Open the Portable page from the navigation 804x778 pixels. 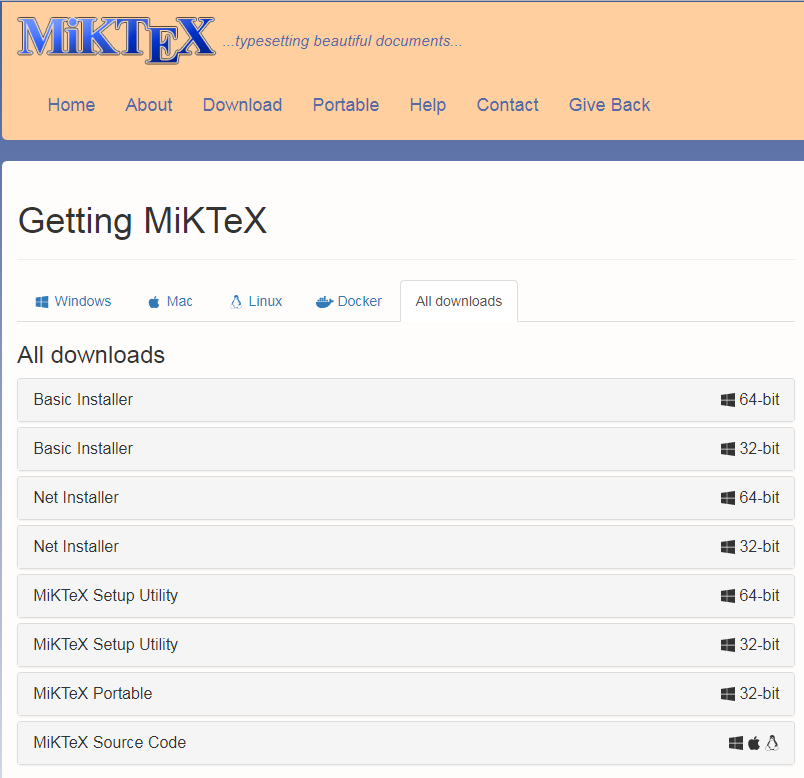coord(345,105)
